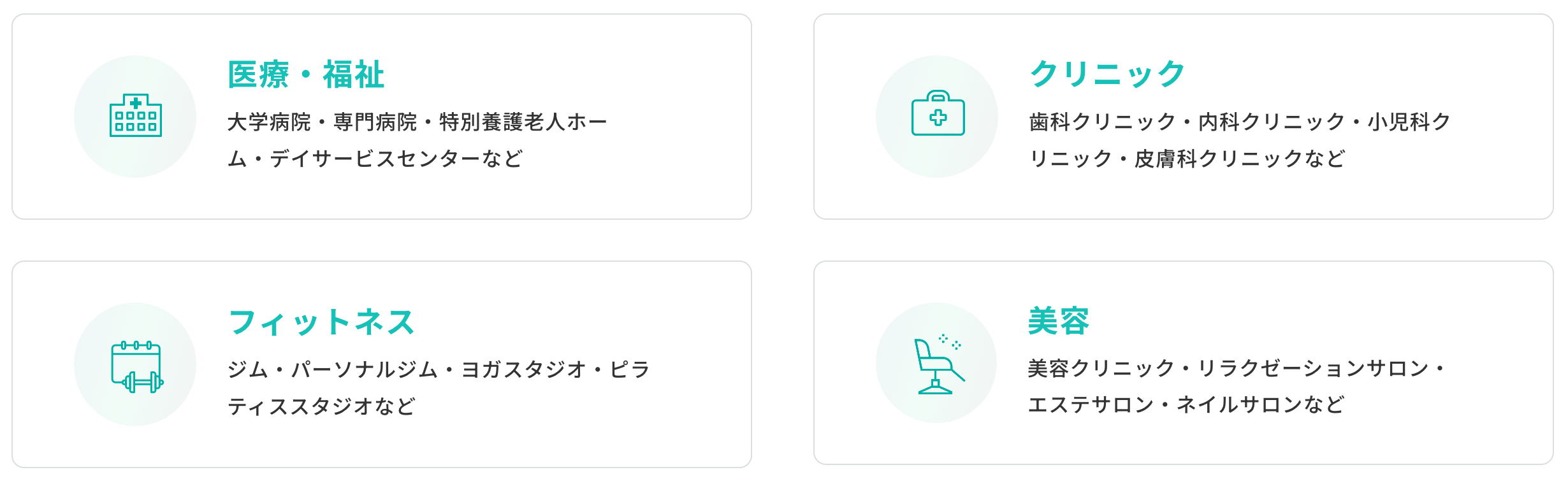Click the text line starting ジム・パーソナルジム
This screenshot has width=1568, height=479.
pos(439,369)
